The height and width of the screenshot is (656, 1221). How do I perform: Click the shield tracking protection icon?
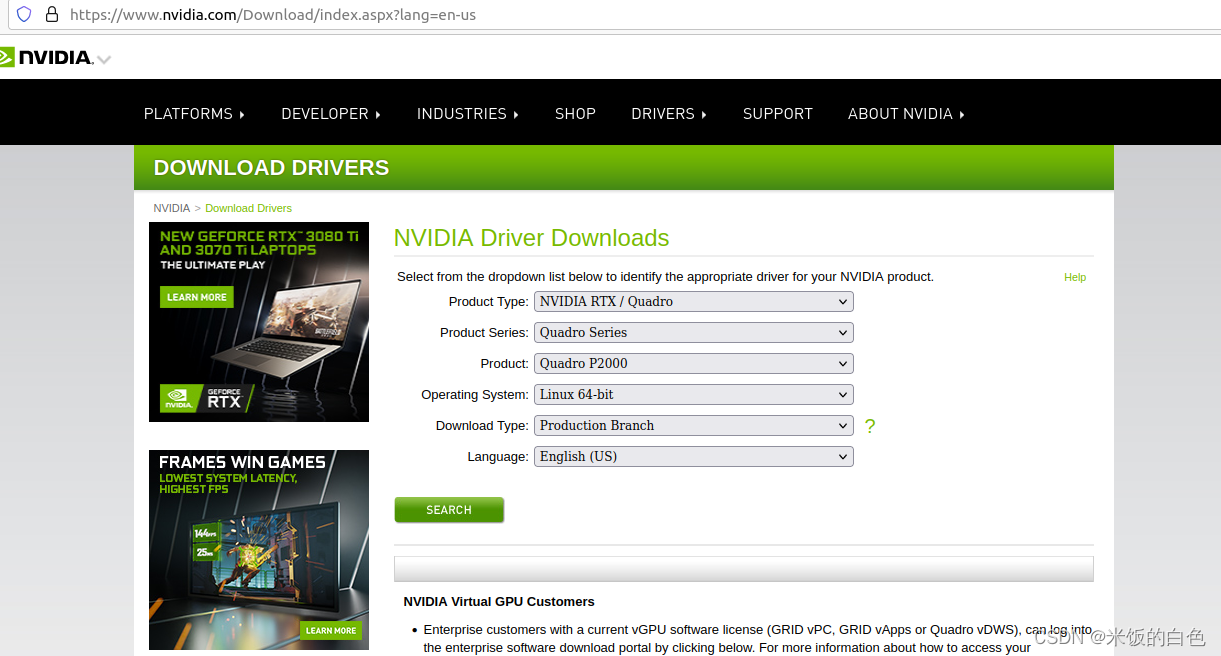tap(24, 15)
